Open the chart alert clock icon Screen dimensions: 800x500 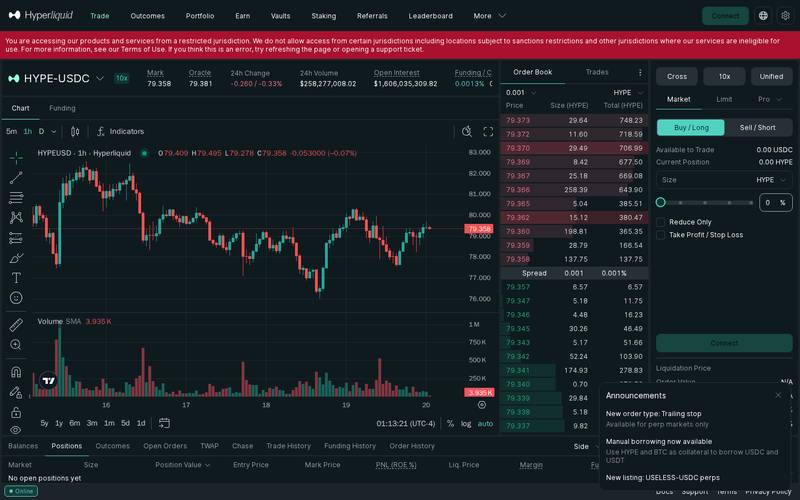pos(467,132)
